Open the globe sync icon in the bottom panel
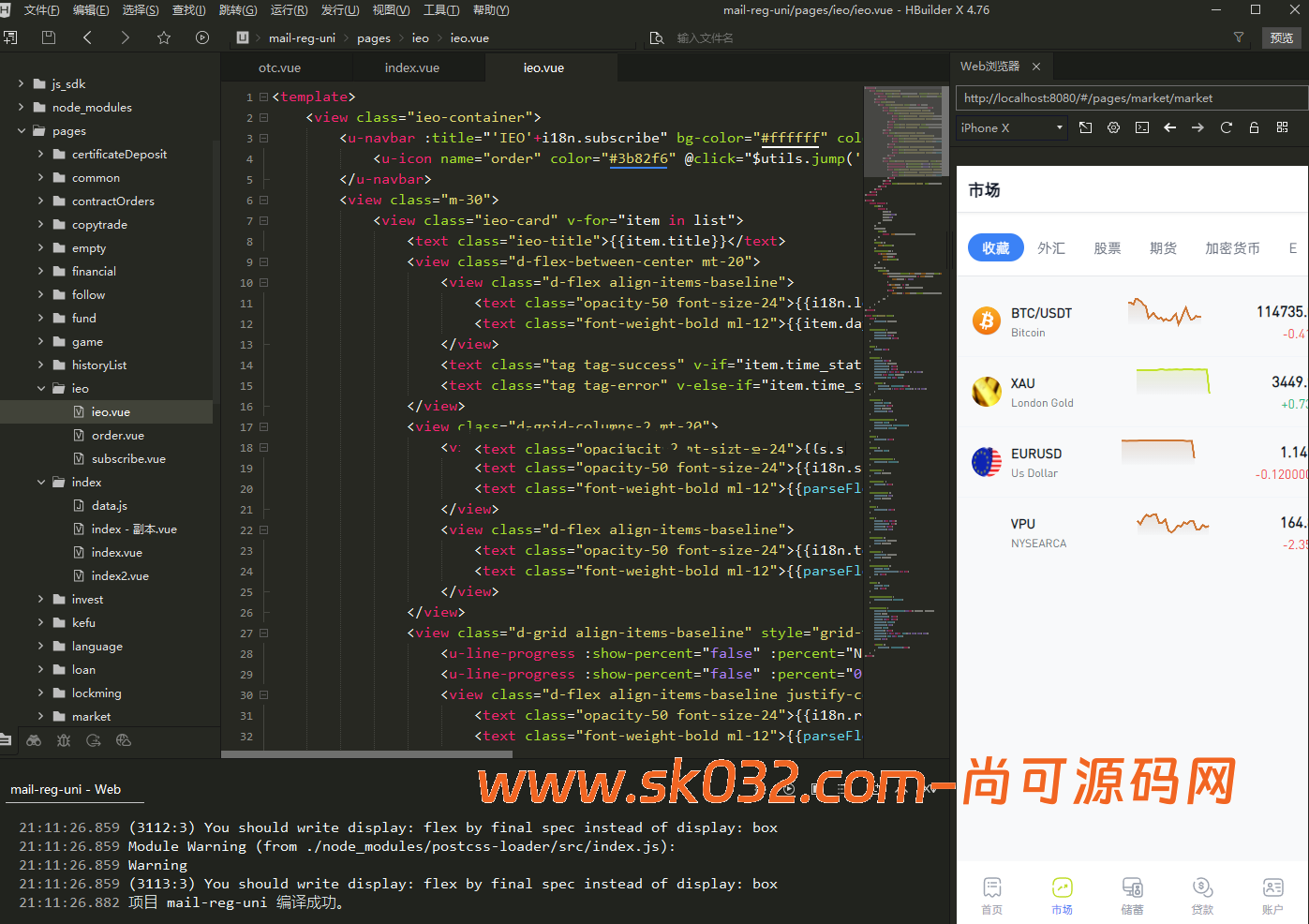The image size is (1309, 924). pyautogui.click(x=123, y=740)
